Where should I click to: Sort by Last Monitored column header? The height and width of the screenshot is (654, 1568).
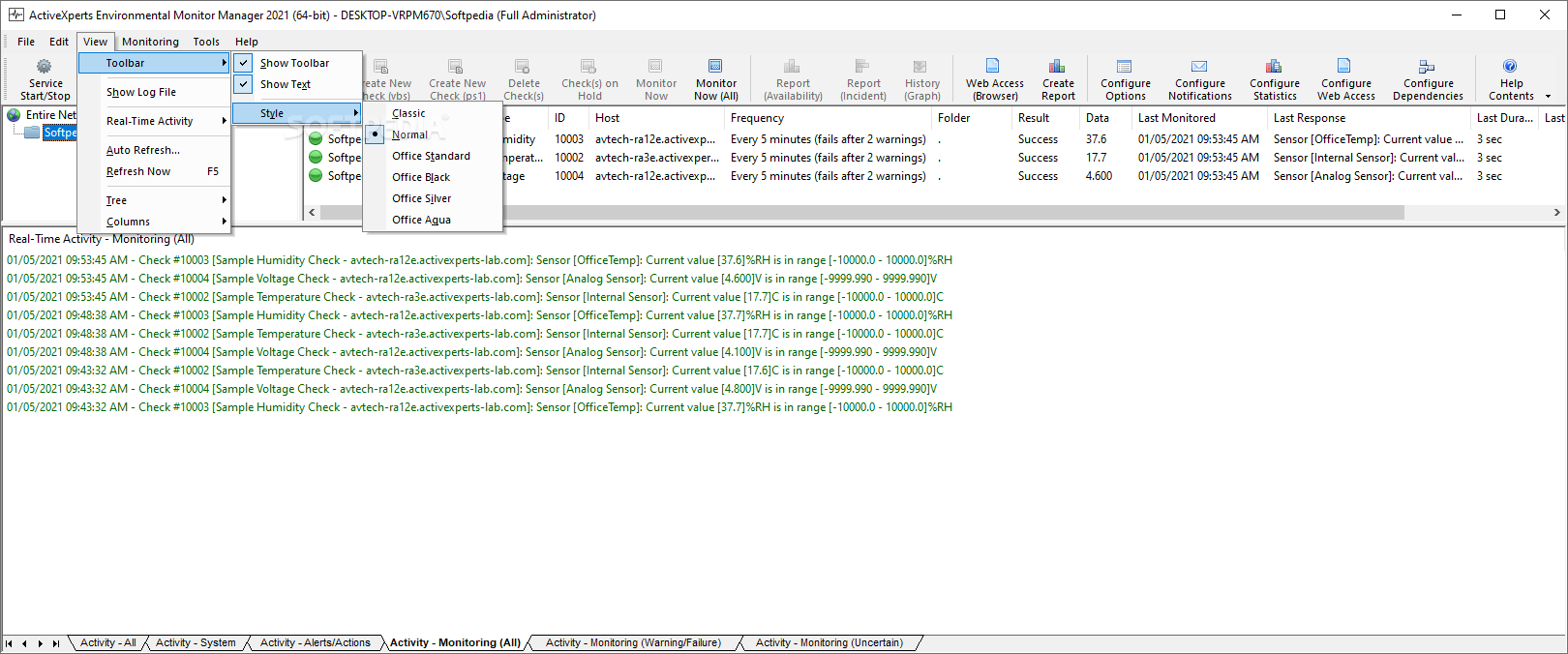[x=1199, y=118]
